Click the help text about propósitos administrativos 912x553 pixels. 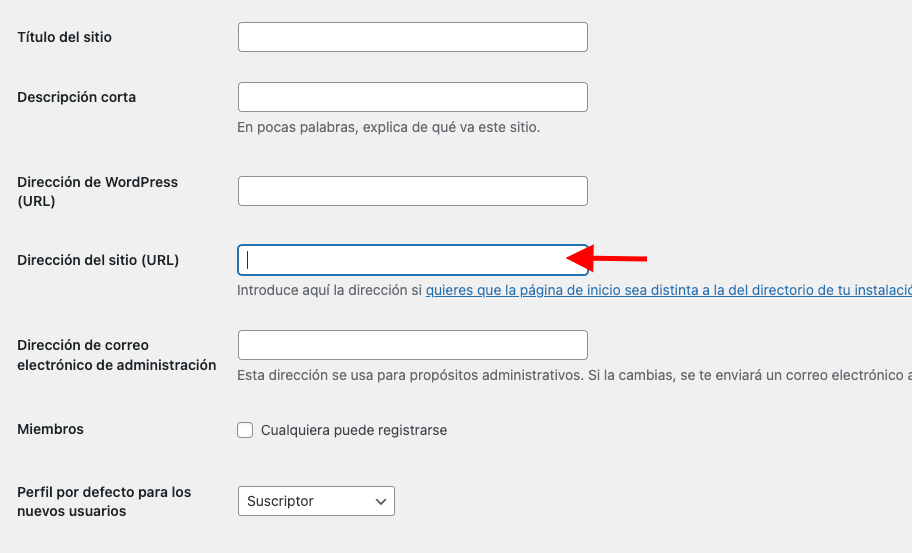(x=574, y=375)
